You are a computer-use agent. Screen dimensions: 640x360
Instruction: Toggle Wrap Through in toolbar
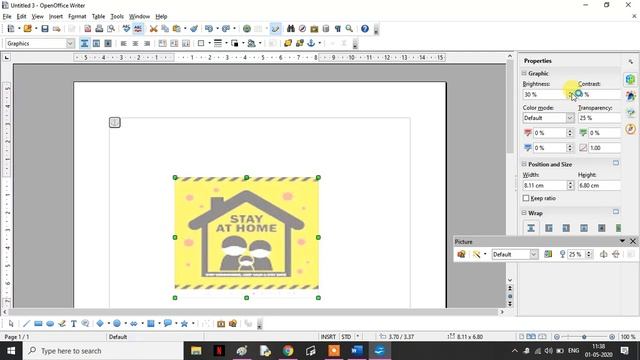(108, 43)
